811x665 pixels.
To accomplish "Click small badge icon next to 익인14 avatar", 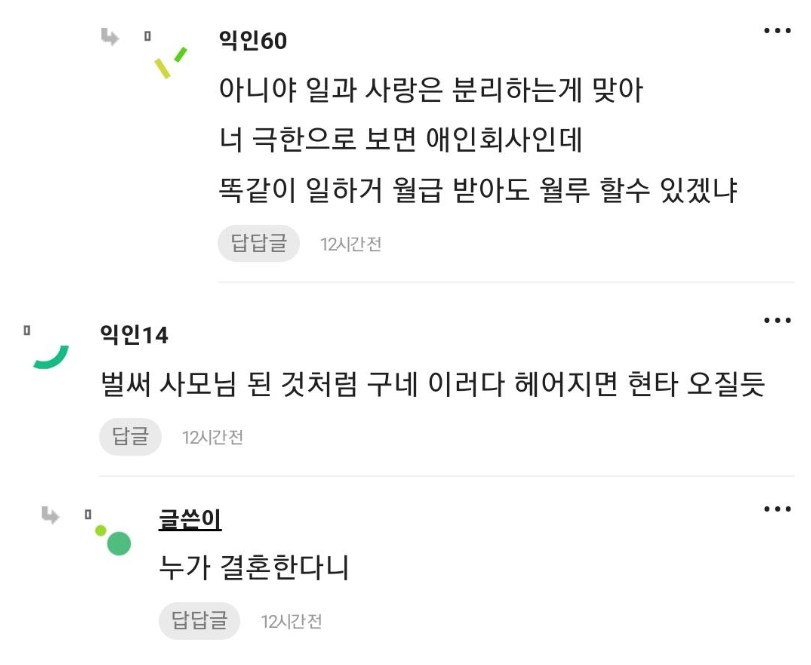I will coord(27,330).
